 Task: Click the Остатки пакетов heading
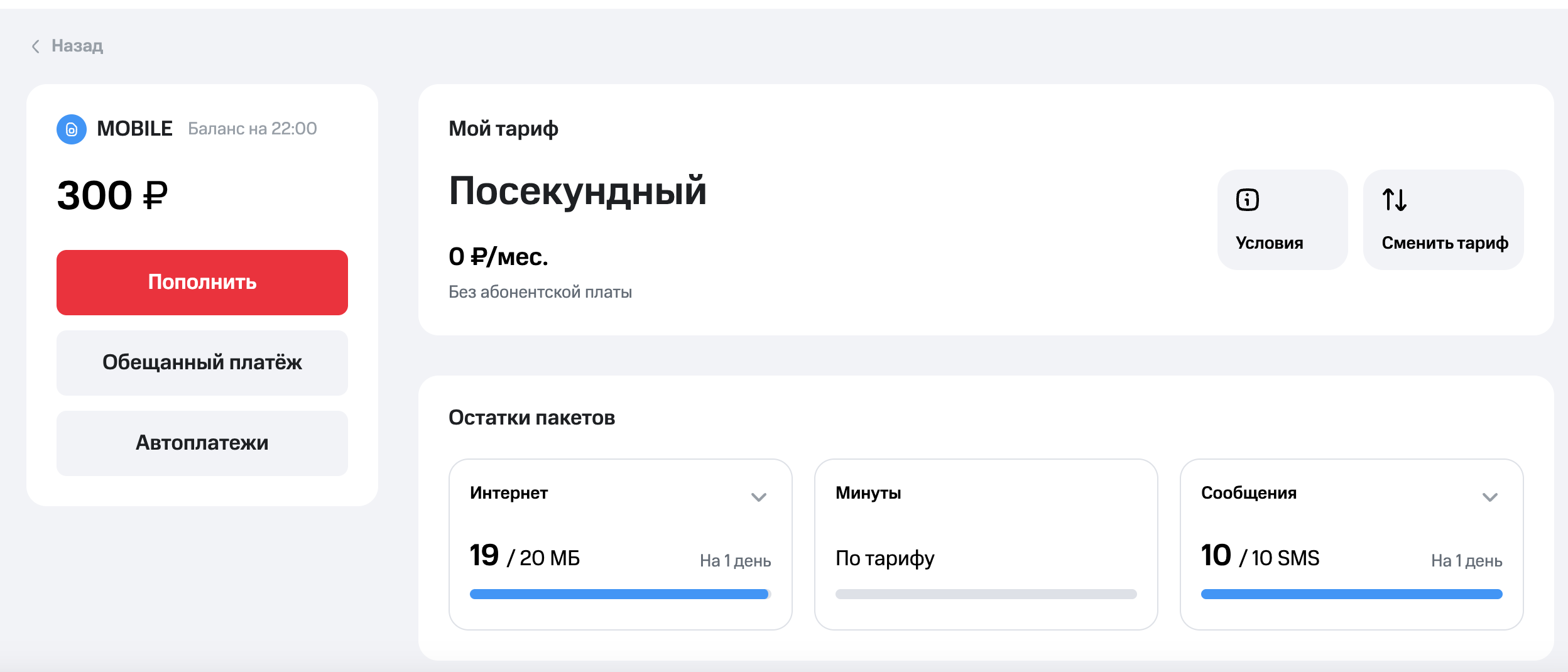coord(531,418)
